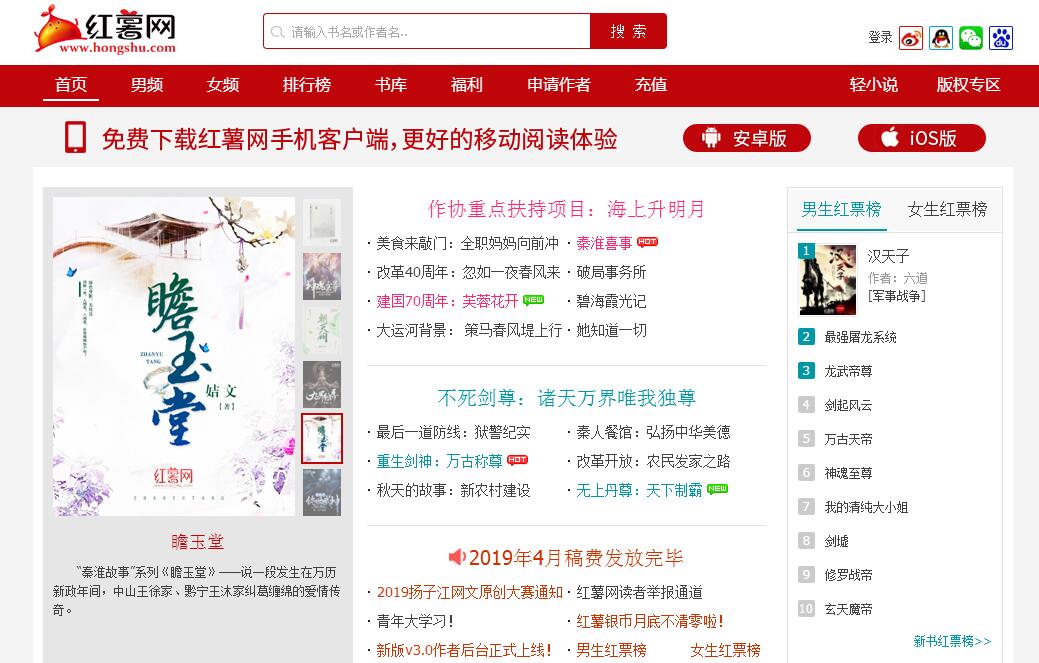Open the Hongshu site logo

(106, 30)
